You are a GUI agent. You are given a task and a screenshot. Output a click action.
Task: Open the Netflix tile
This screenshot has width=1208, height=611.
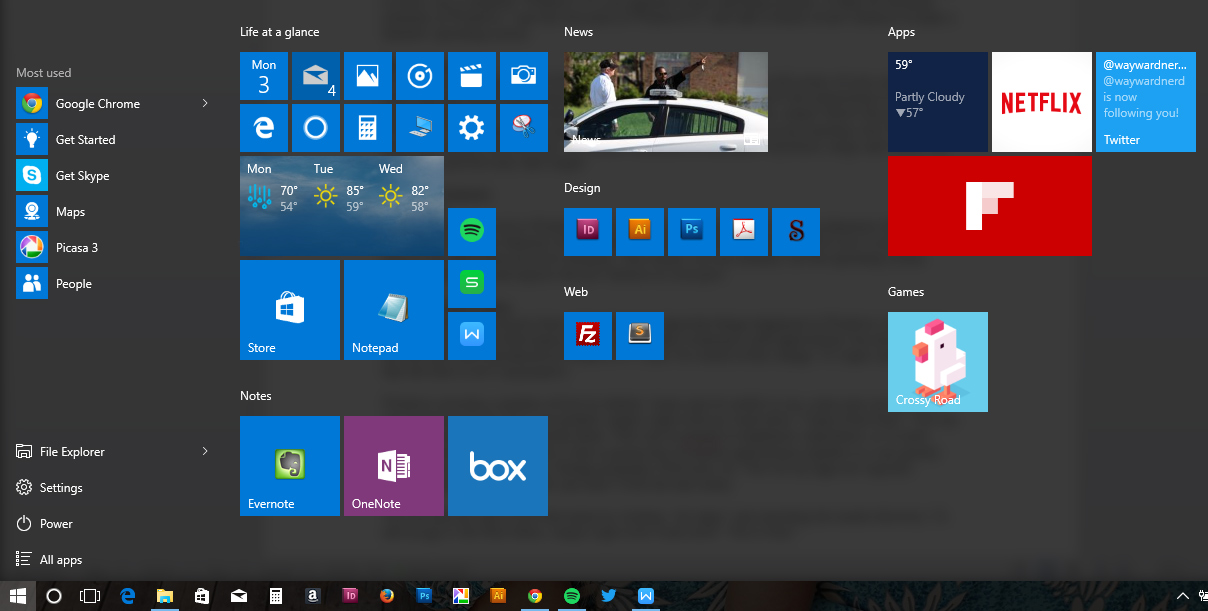[1042, 102]
